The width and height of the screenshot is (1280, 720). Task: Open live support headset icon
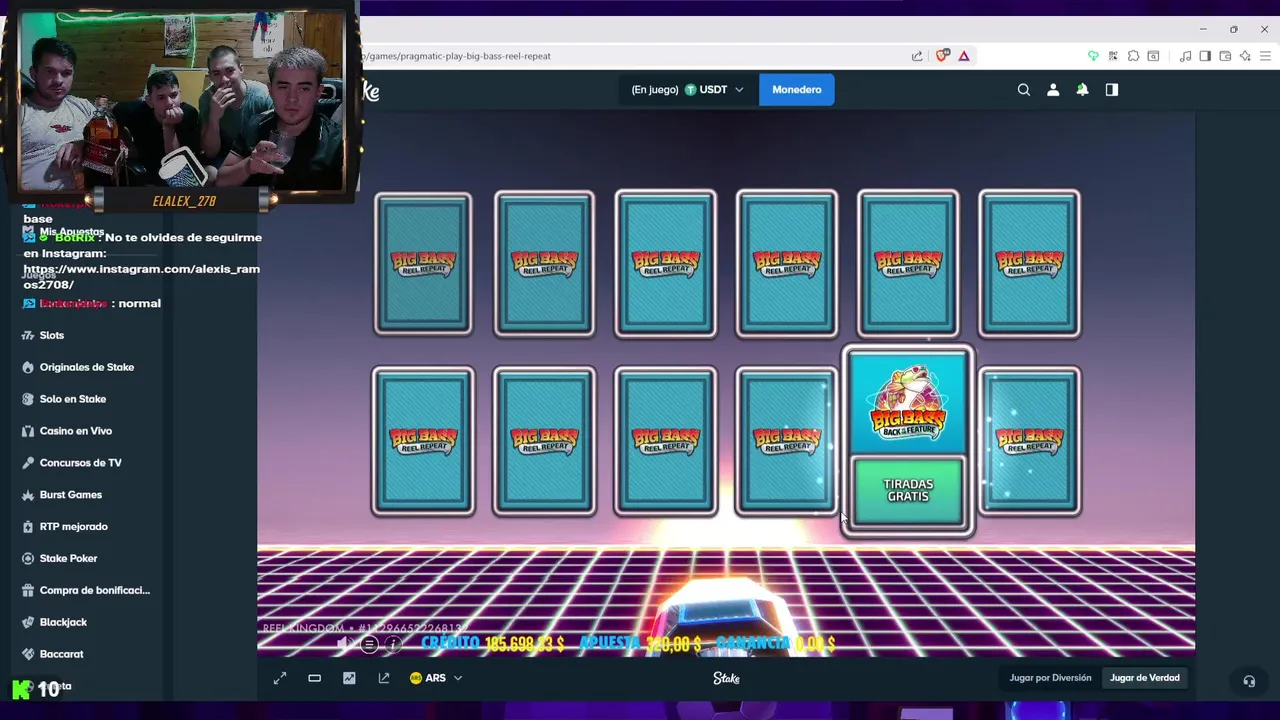(x=1249, y=681)
